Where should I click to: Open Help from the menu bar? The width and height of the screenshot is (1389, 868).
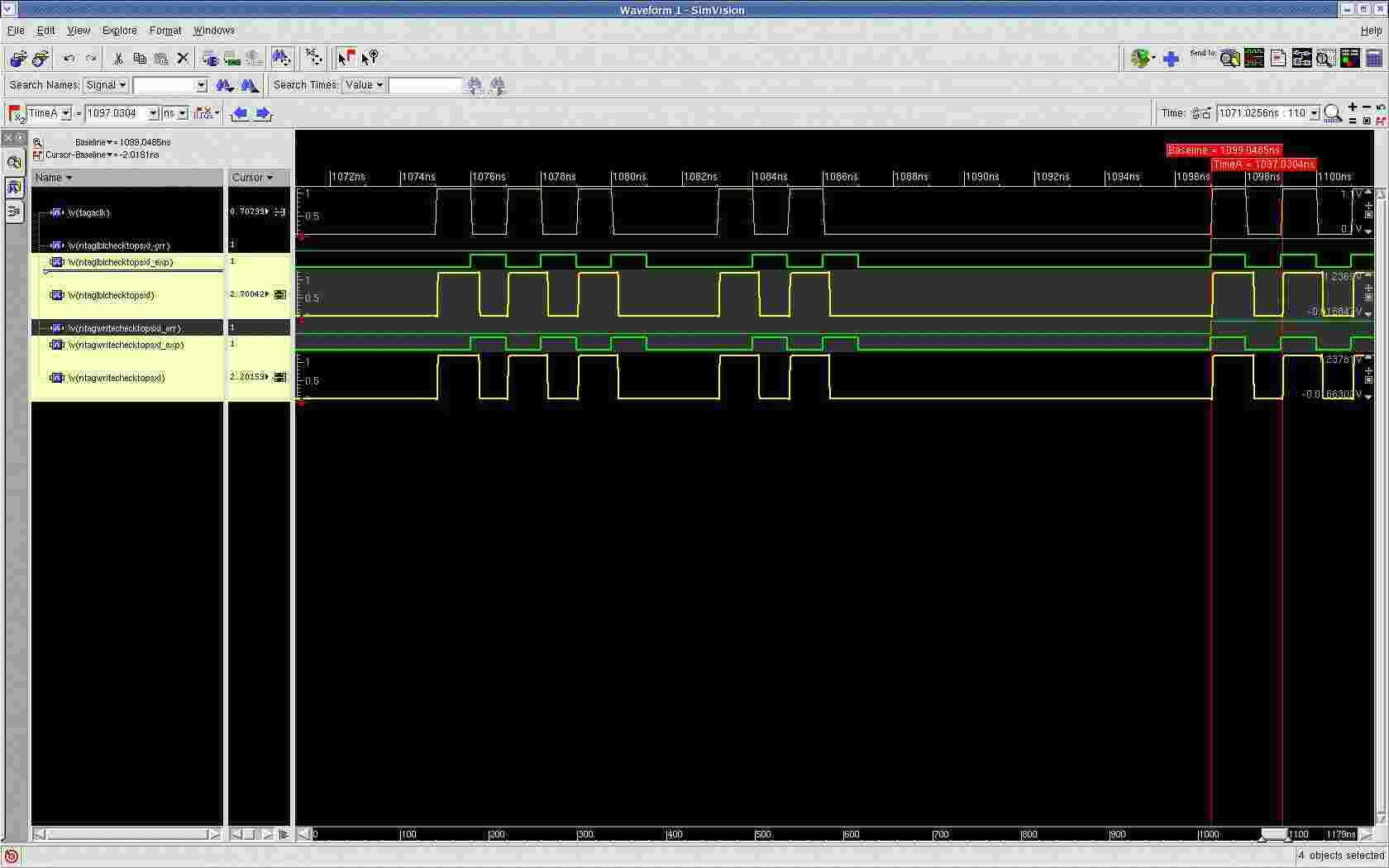point(1371,30)
